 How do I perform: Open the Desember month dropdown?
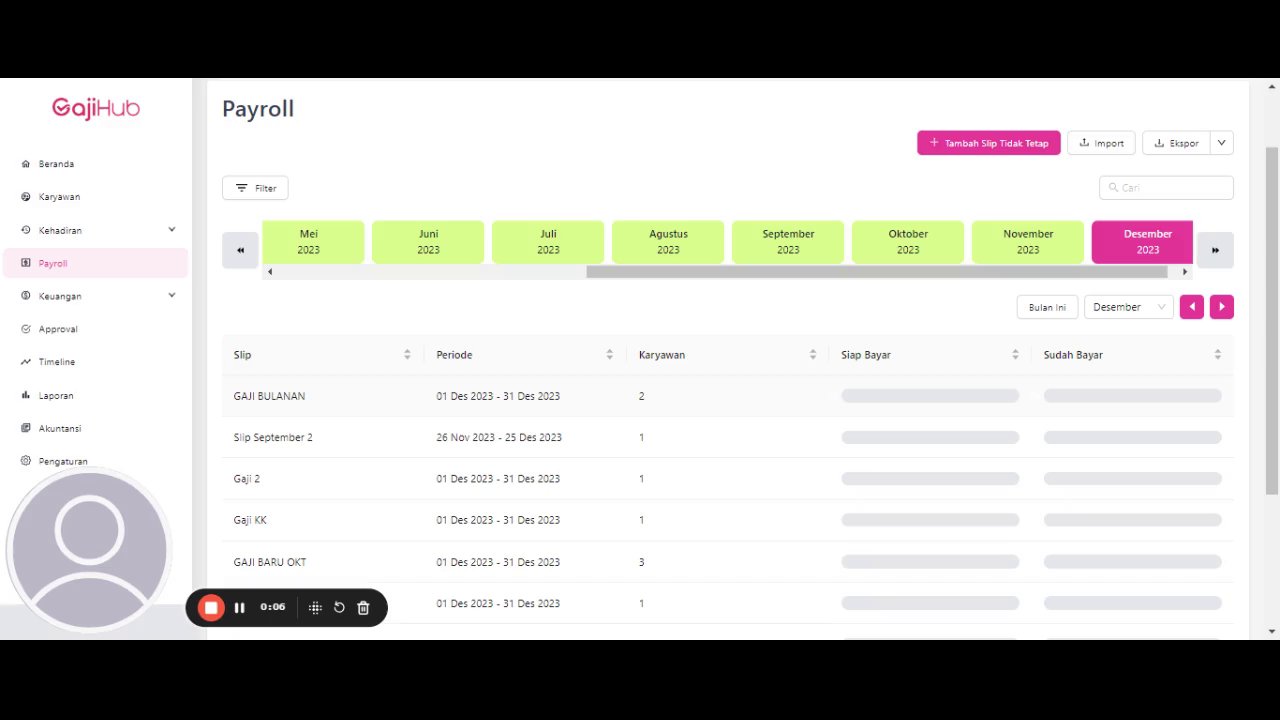(1128, 307)
